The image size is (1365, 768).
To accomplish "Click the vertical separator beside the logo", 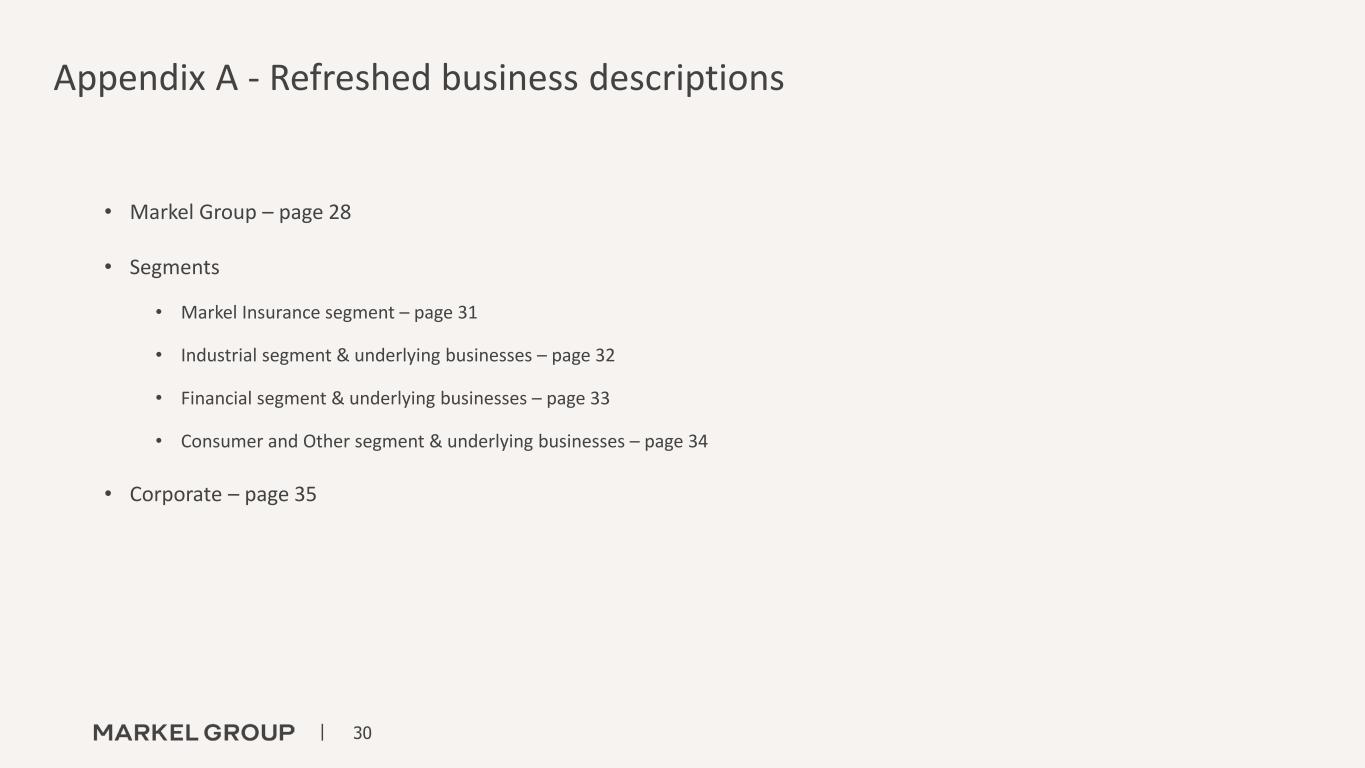I will (x=322, y=732).
